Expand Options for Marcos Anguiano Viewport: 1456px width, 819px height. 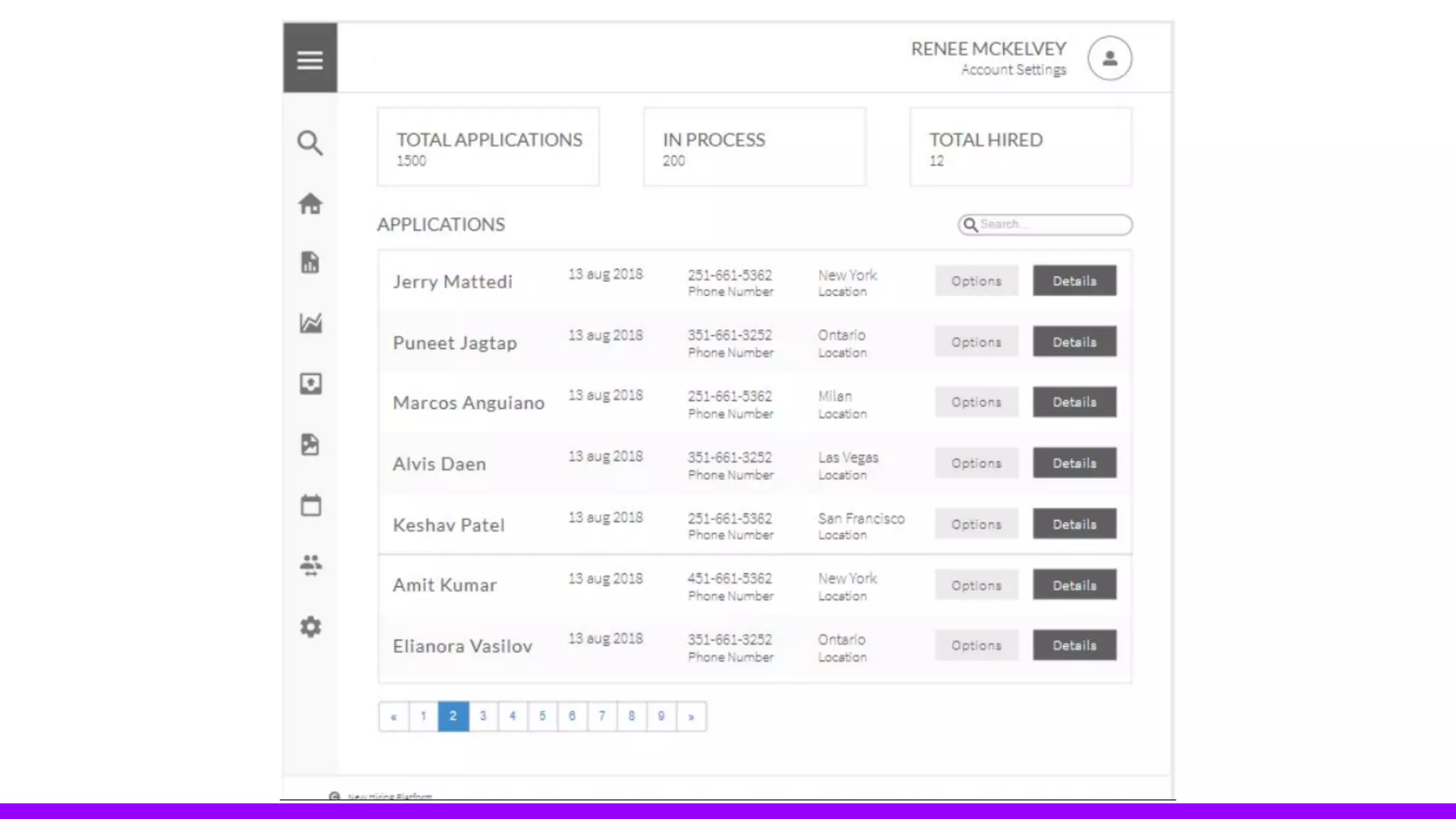(976, 402)
